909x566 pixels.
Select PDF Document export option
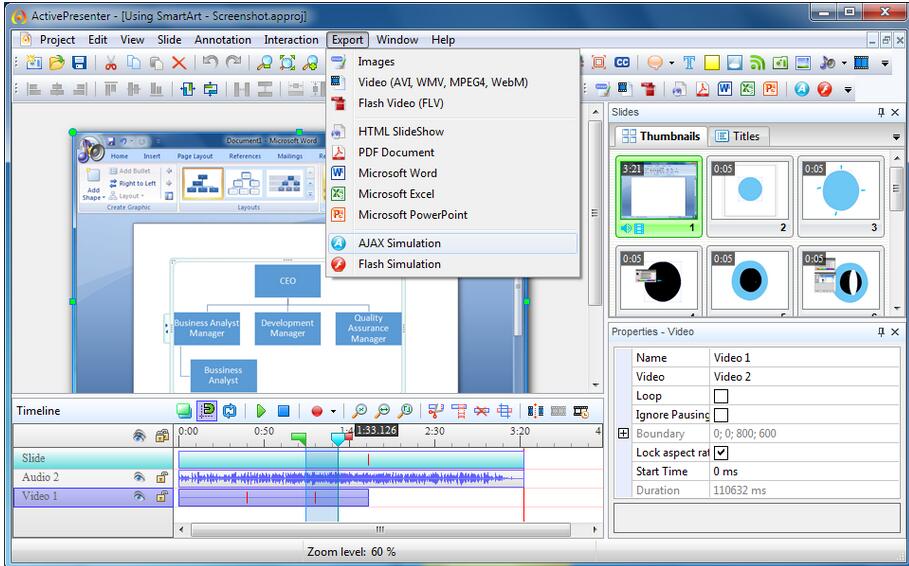(396, 152)
